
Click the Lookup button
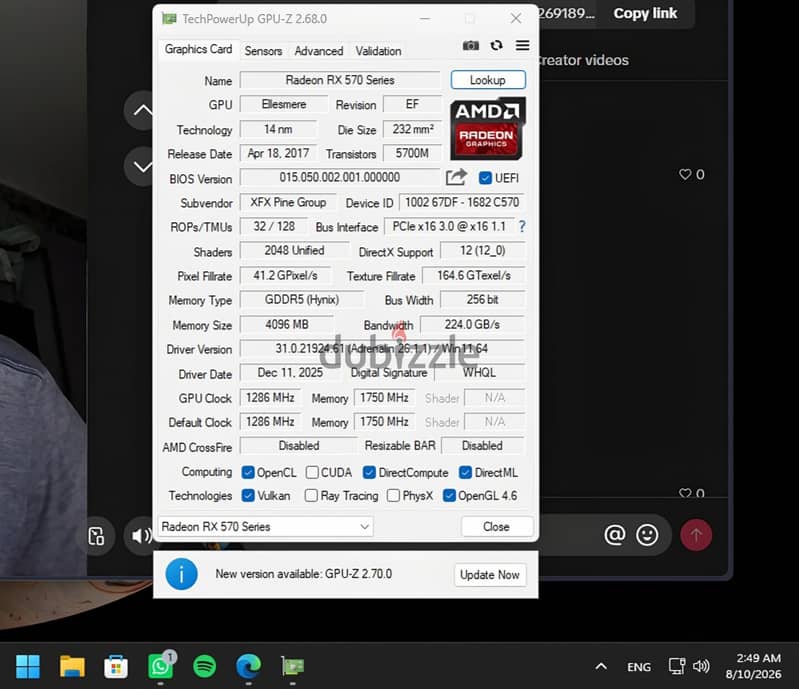[x=488, y=80]
